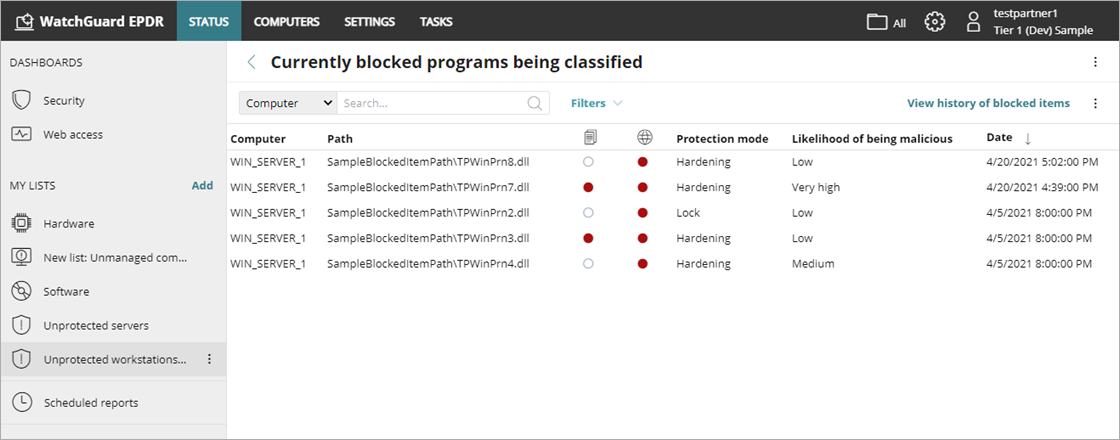Open the Unprotected servers list

96,326
